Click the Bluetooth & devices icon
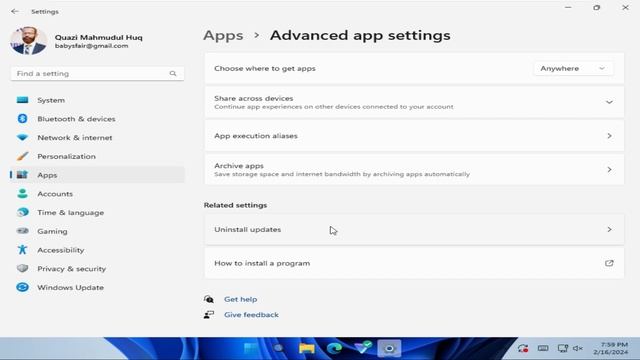 coord(22,119)
